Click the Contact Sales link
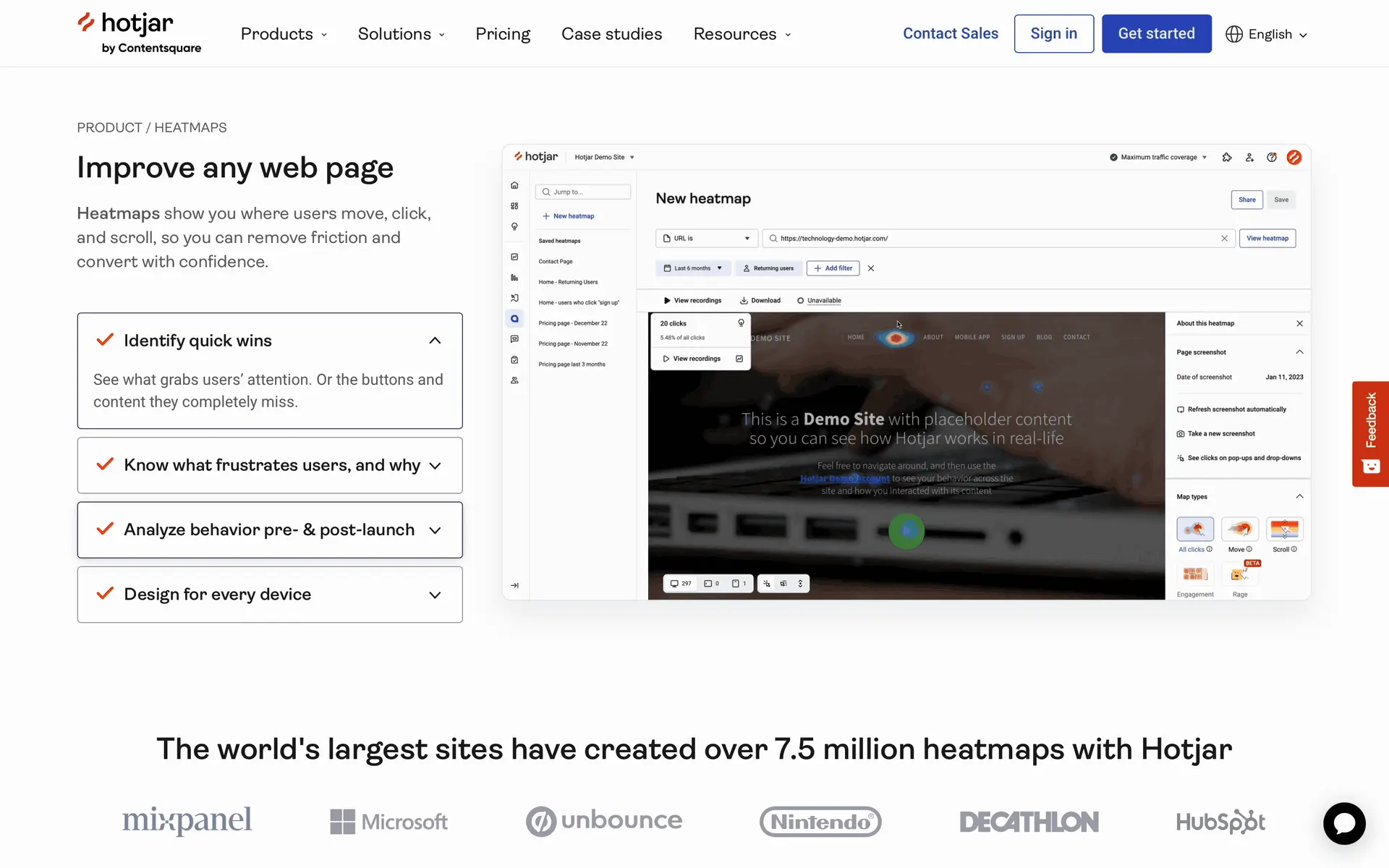 pos(950,34)
